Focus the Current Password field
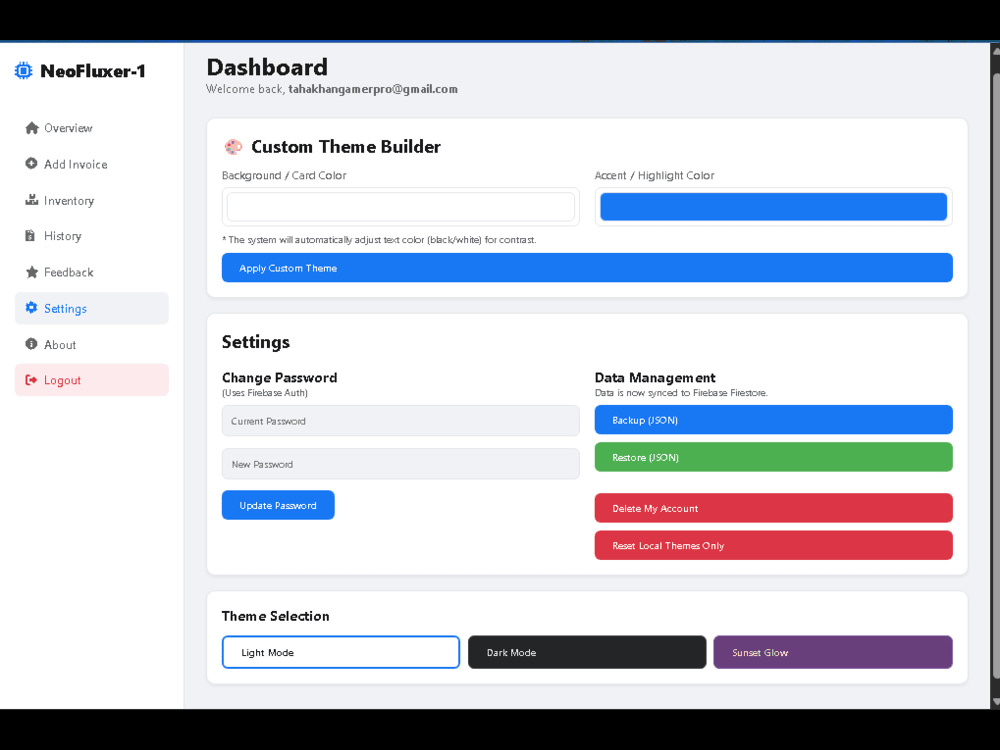Viewport: 1000px width, 750px height. click(401, 421)
